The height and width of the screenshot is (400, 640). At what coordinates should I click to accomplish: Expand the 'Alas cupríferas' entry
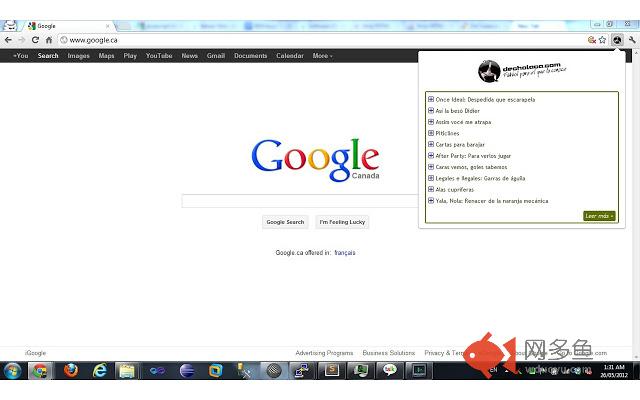431,189
